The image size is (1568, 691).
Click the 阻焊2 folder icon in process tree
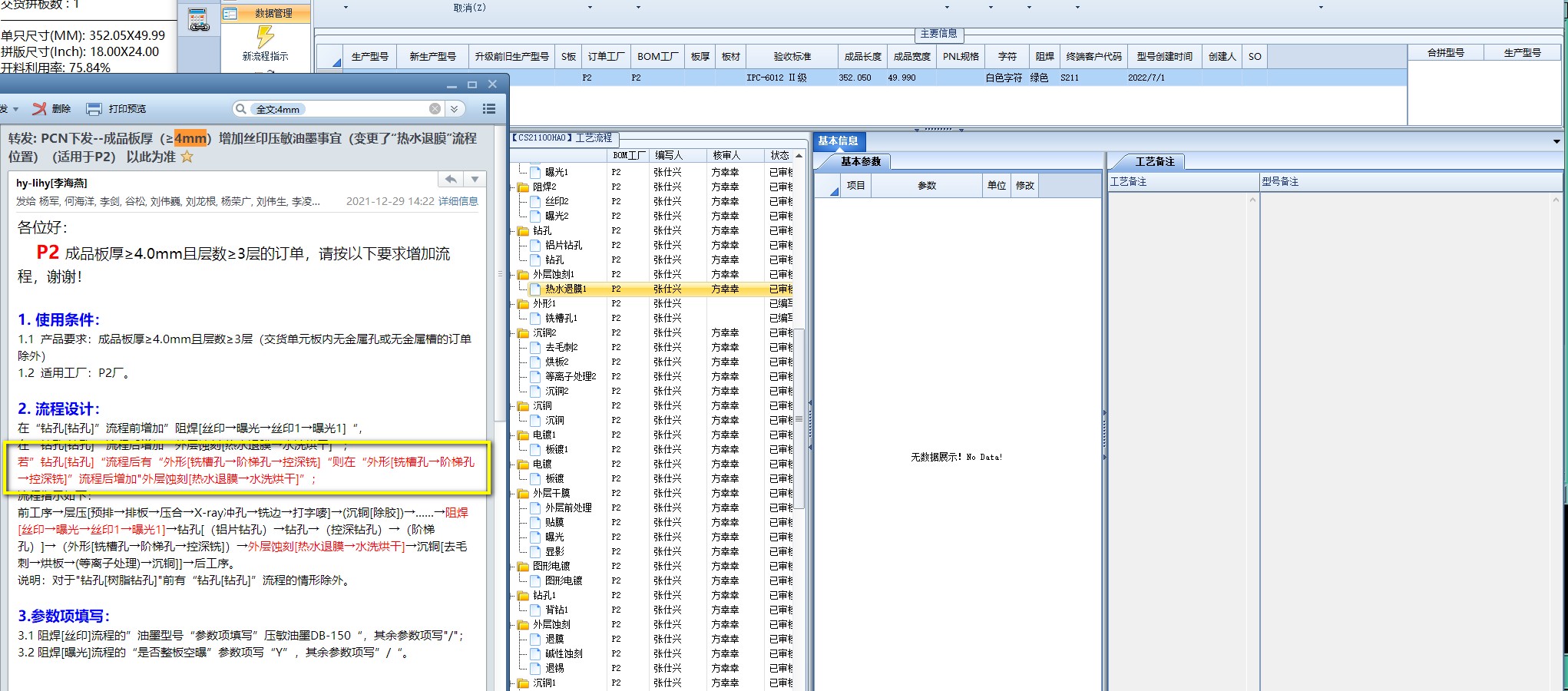coord(524,187)
